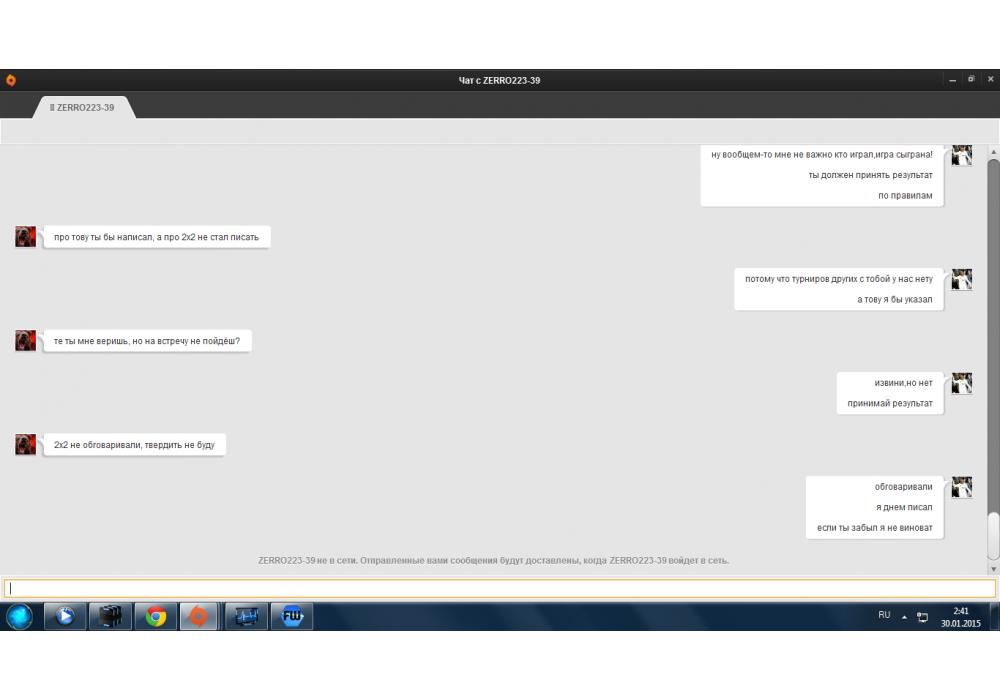
Task: Click the message input field
Action: (500, 588)
